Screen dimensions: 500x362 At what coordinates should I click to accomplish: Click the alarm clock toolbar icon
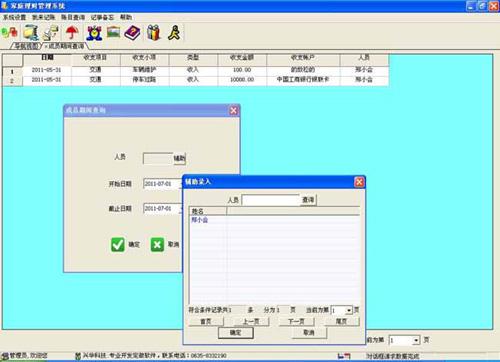pos(94,33)
